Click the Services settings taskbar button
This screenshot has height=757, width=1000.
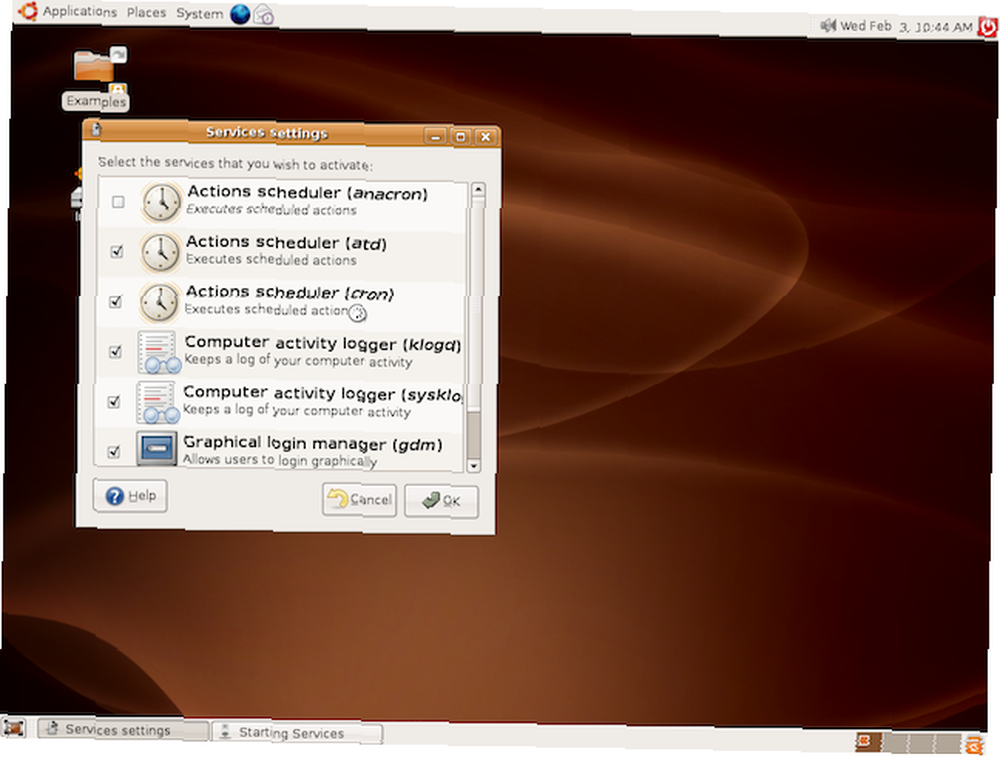pos(122,729)
